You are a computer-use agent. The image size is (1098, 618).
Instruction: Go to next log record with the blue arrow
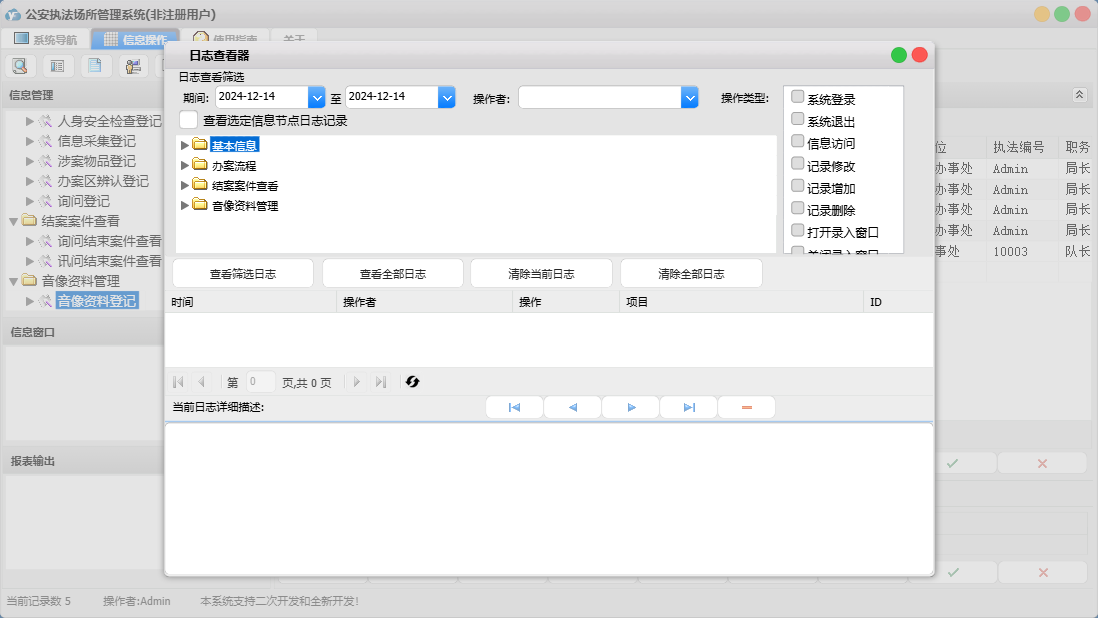pyautogui.click(x=631, y=407)
